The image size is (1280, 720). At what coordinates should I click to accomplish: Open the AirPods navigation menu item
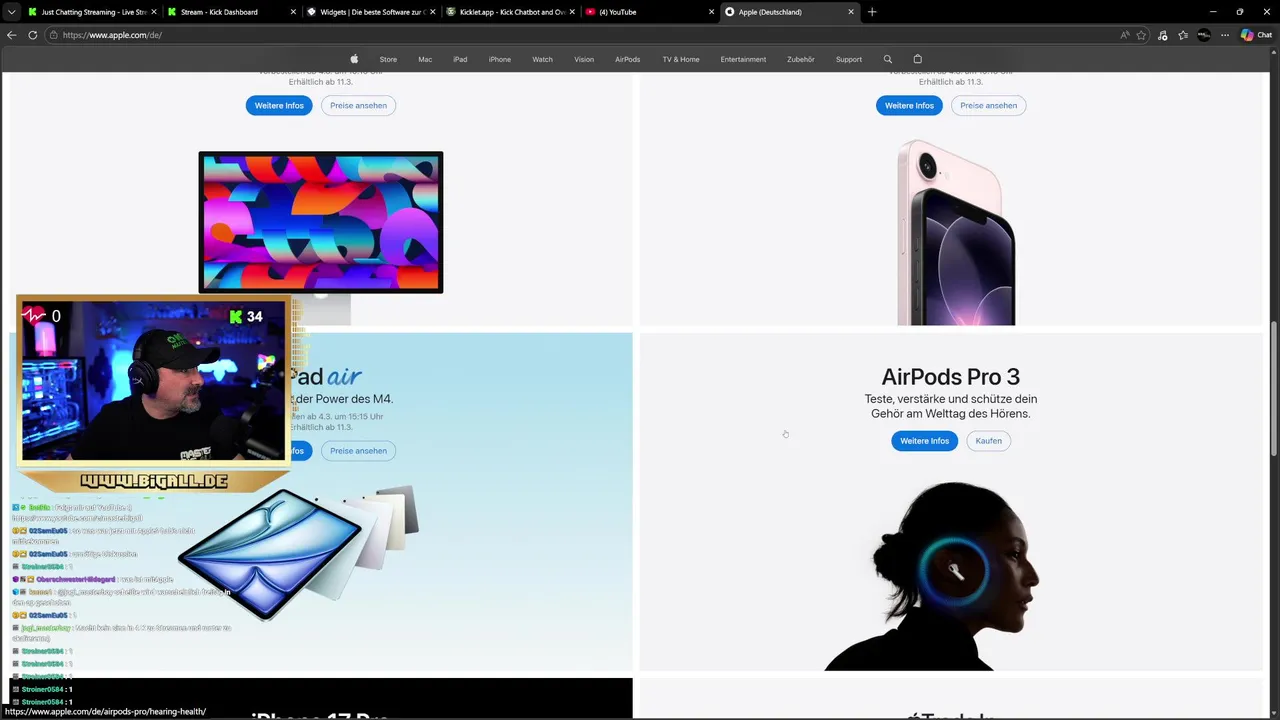pyautogui.click(x=628, y=59)
